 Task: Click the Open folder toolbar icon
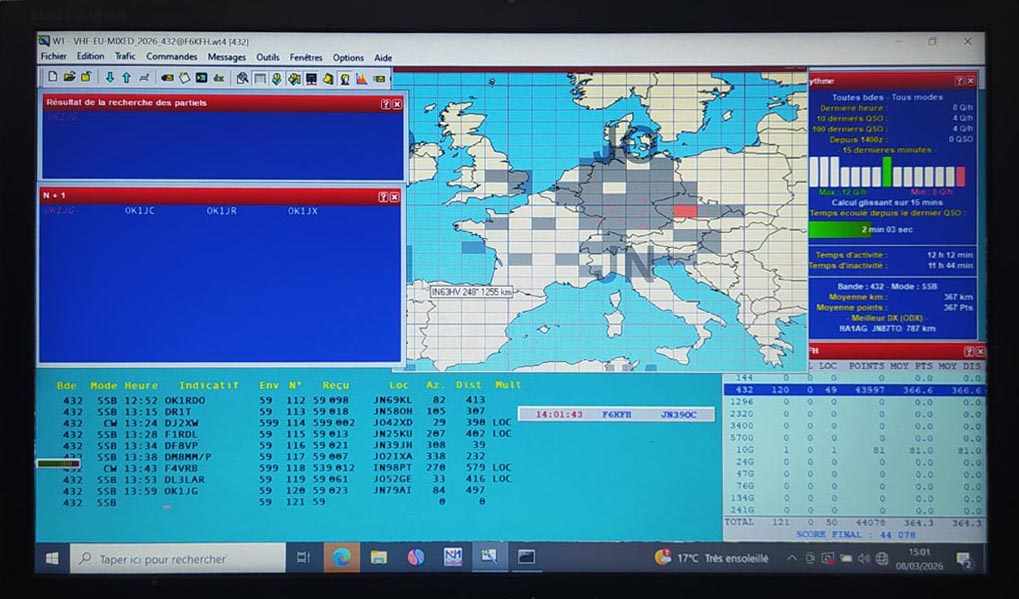[x=70, y=77]
